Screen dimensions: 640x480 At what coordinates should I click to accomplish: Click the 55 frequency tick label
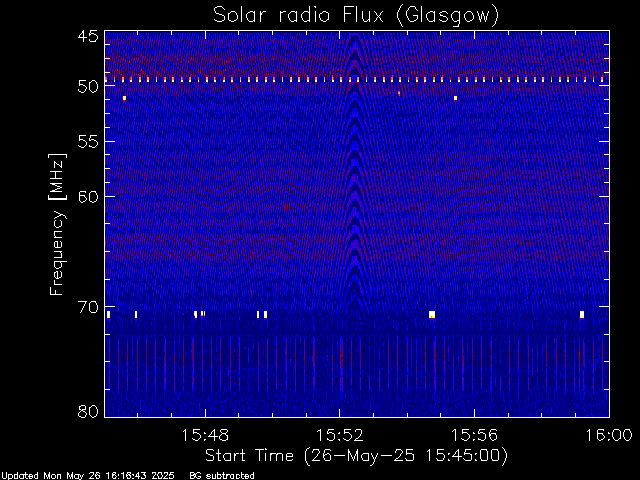tap(88, 141)
